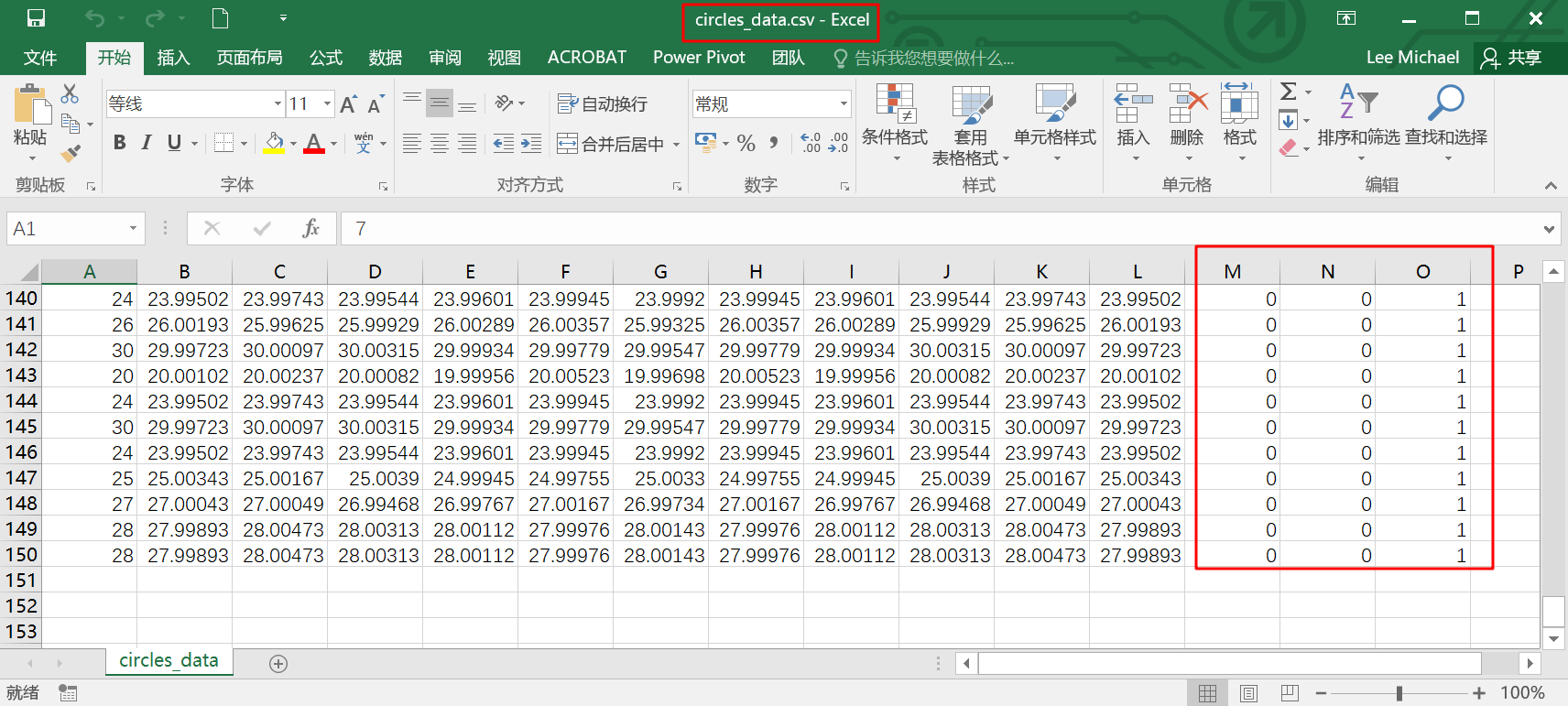The image size is (1568, 706).
Task: Click Lee Michael account name
Action: tap(1412, 58)
